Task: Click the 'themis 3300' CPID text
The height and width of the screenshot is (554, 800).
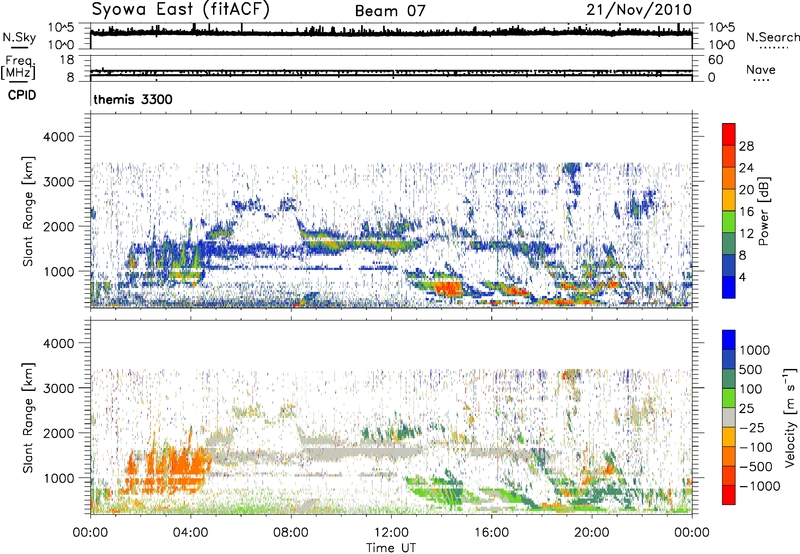Action: [x=133, y=99]
